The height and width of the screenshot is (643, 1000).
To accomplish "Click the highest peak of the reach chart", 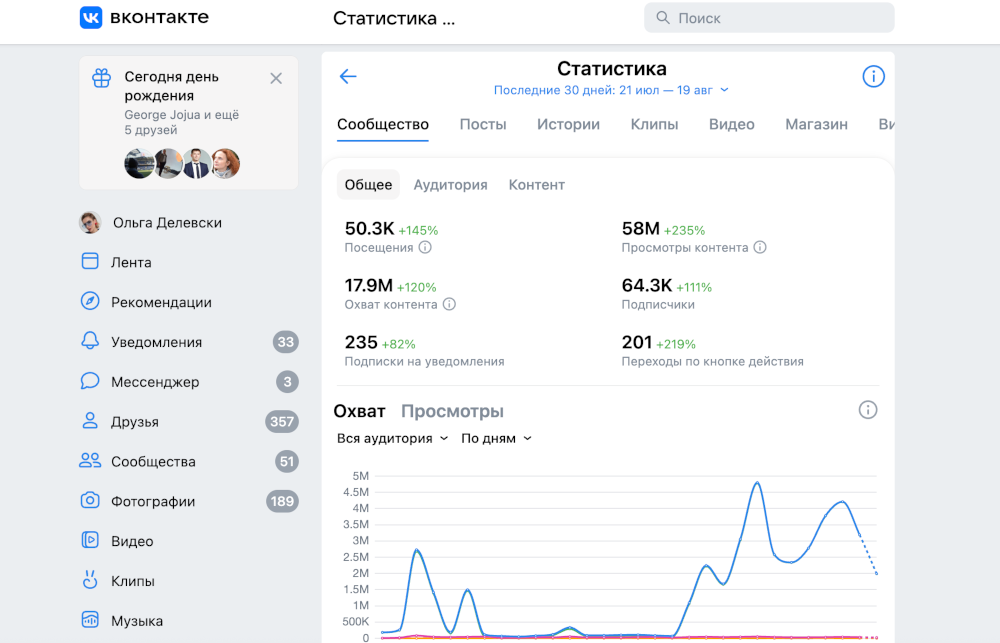I will tap(757, 483).
